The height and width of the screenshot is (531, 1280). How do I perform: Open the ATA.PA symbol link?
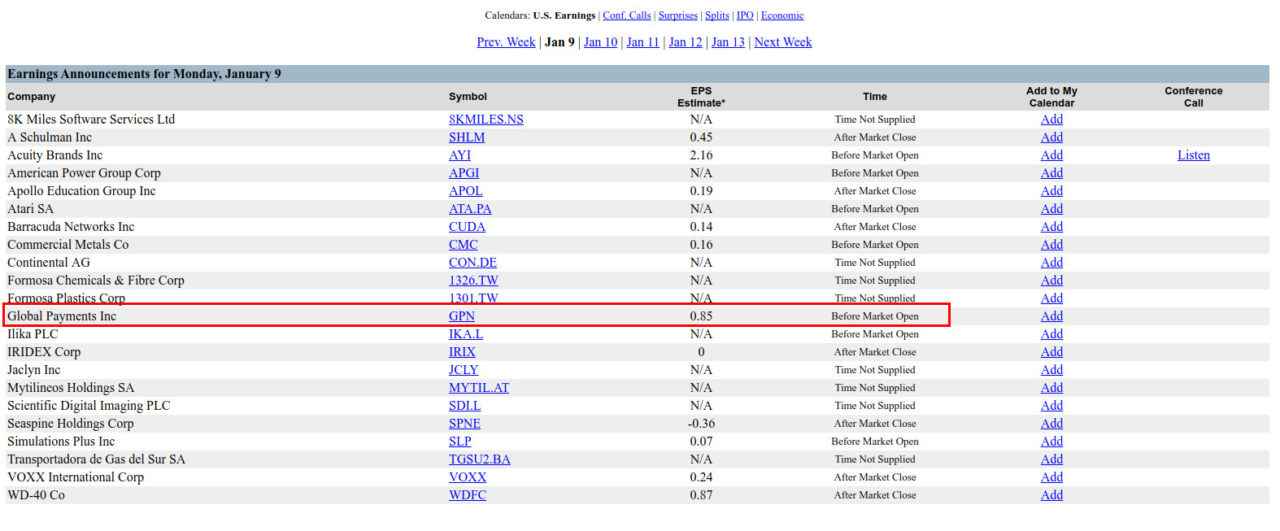point(470,210)
